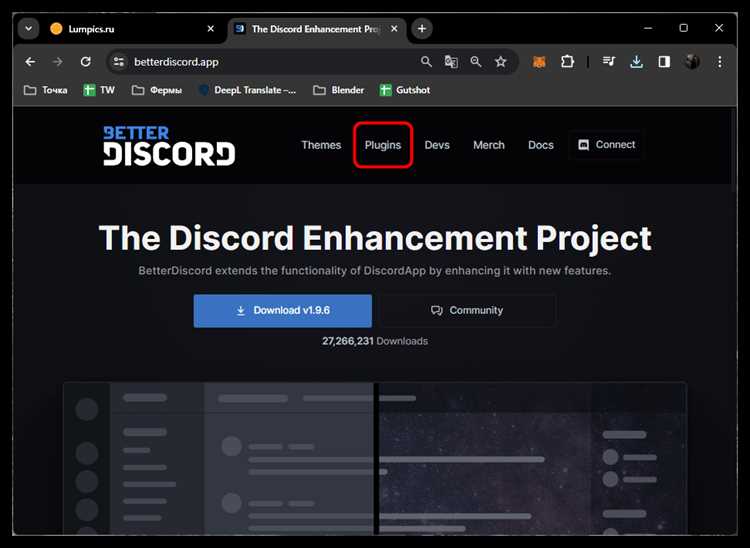Open the media control icon
Image resolution: width=750 pixels, height=548 pixels.
tap(609, 62)
